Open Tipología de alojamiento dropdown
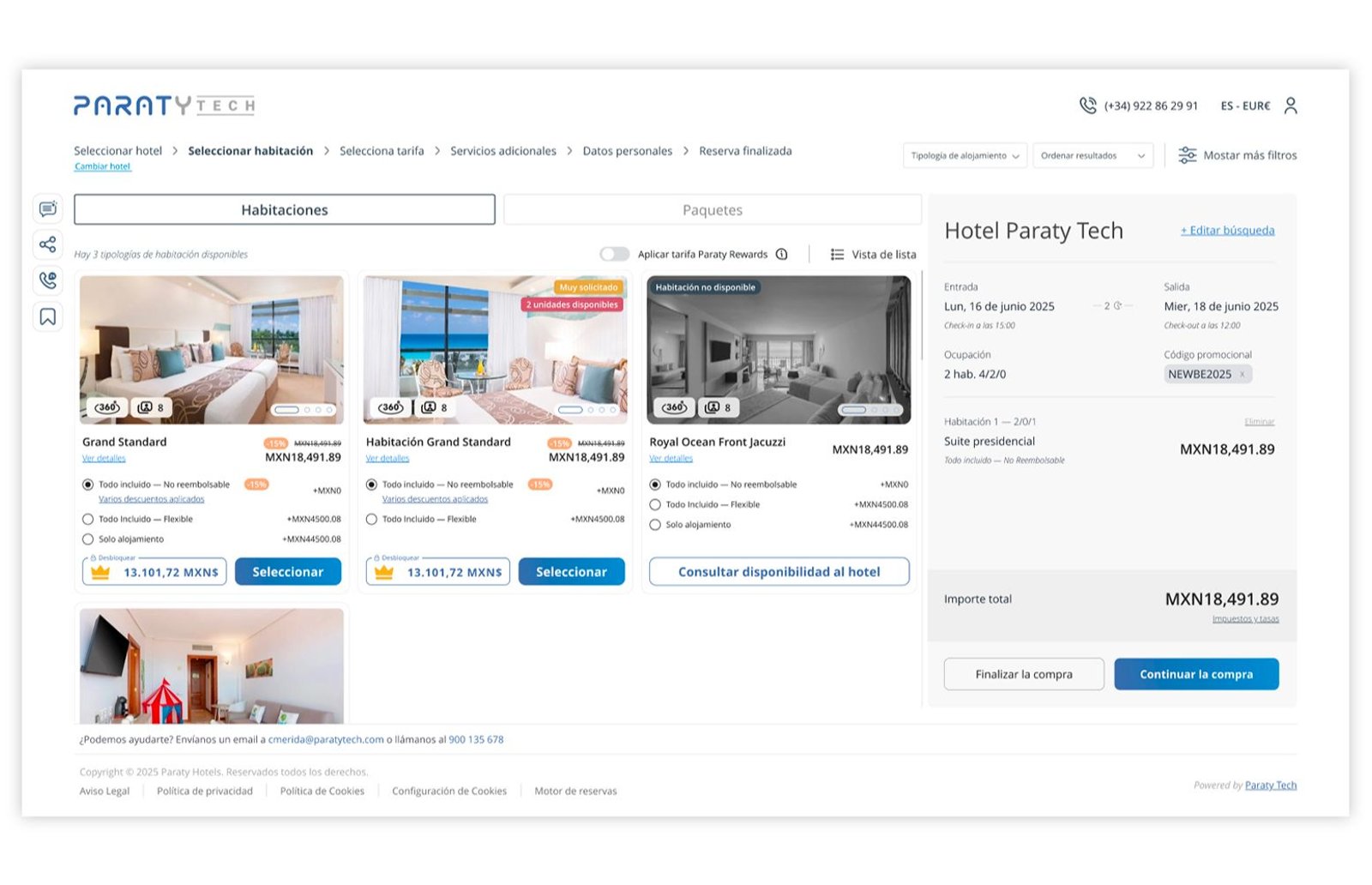This screenshot has width=1372, height=885. coord(965,155)
